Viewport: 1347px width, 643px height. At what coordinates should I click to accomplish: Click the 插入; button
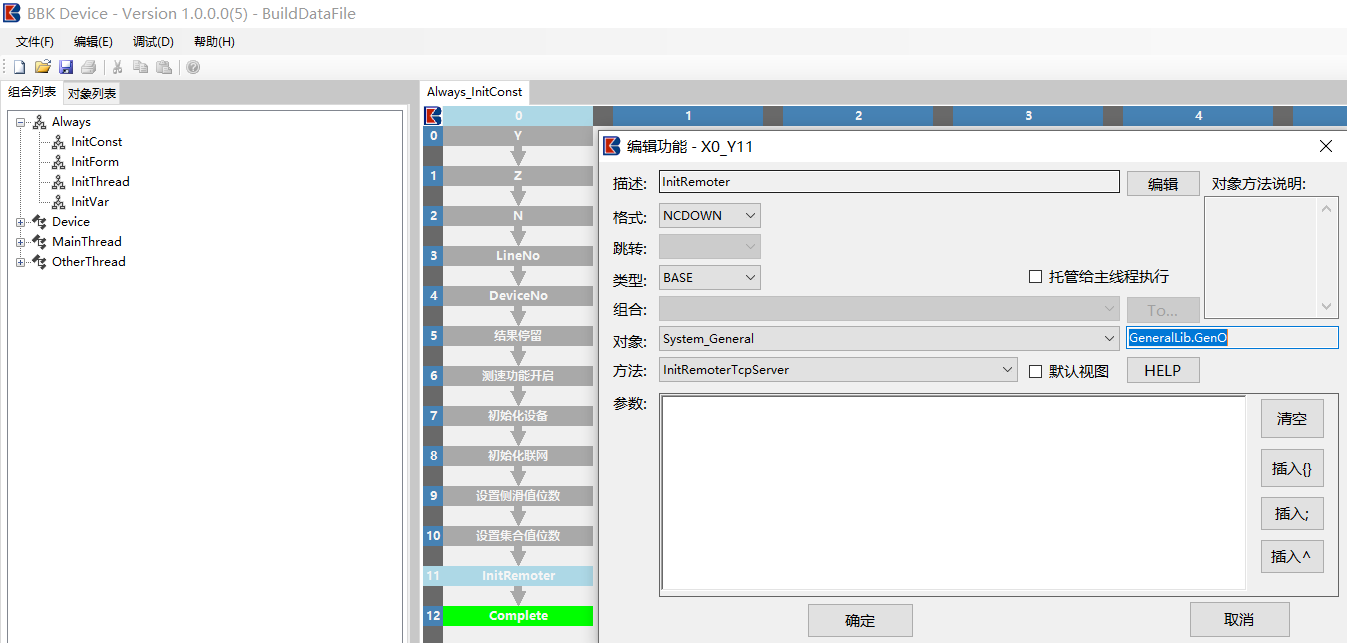[x=1292, y=514]
